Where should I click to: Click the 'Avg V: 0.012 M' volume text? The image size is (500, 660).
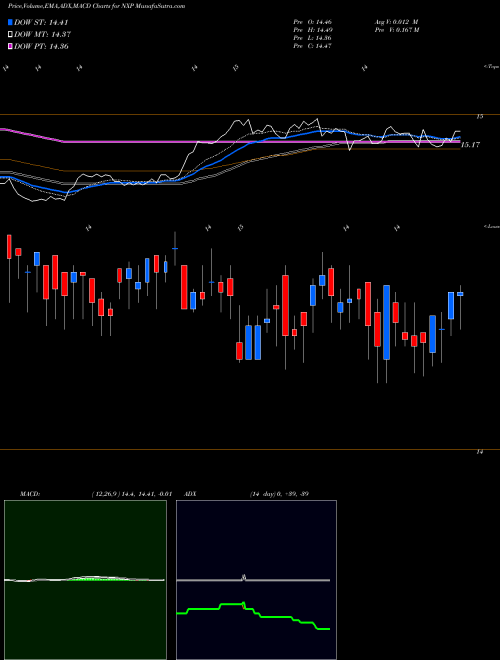coord(396,22)
